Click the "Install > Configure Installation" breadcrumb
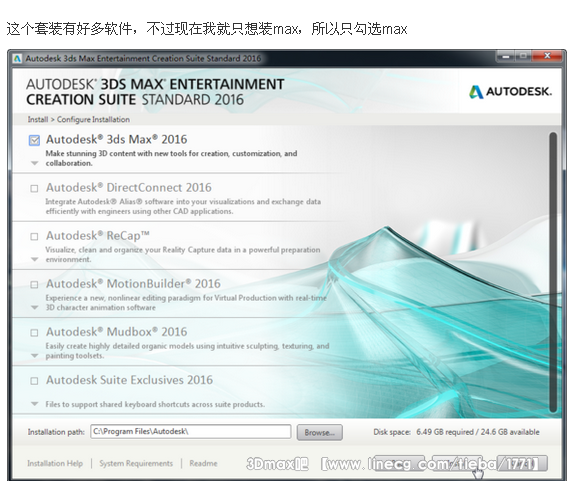Image resolution: width=568 pixels, height=481 pixels. tap(79, 120)
